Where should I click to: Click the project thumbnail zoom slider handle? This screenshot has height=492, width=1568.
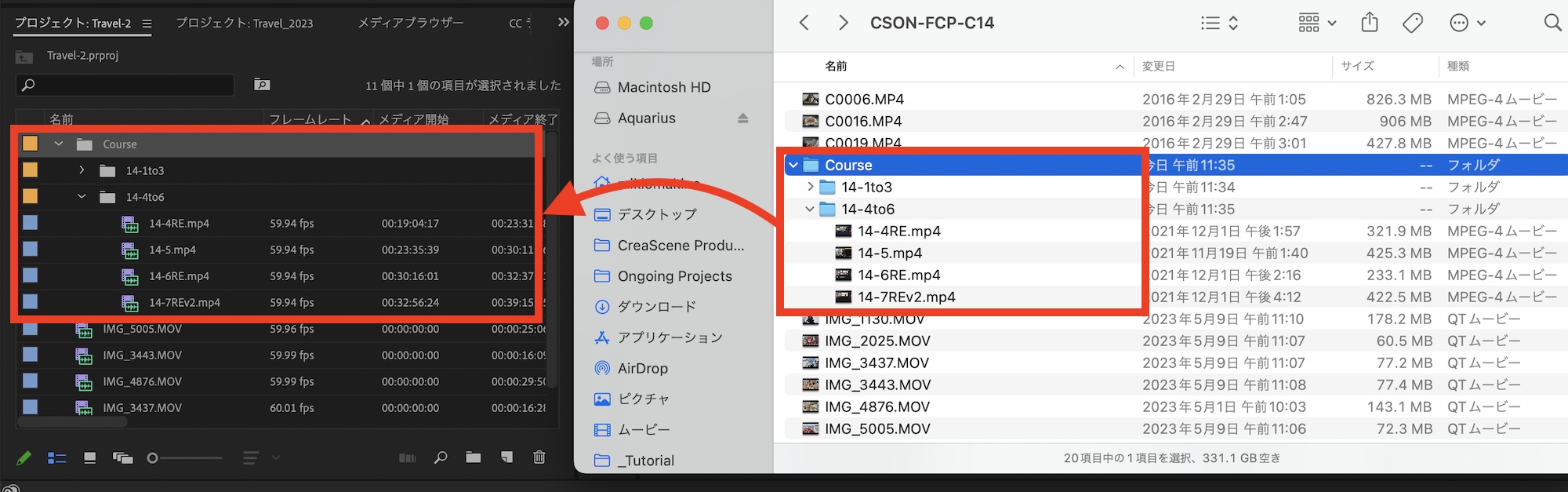pyautogui.click(x=153, y=458)
